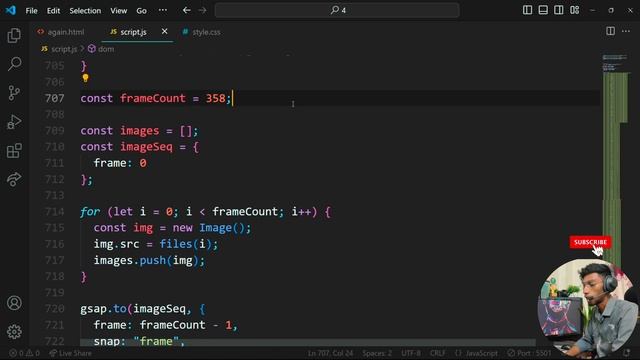Open editor More Actions ellipsis
This screenshot has height=360, width=640.
tap(626, 31)
